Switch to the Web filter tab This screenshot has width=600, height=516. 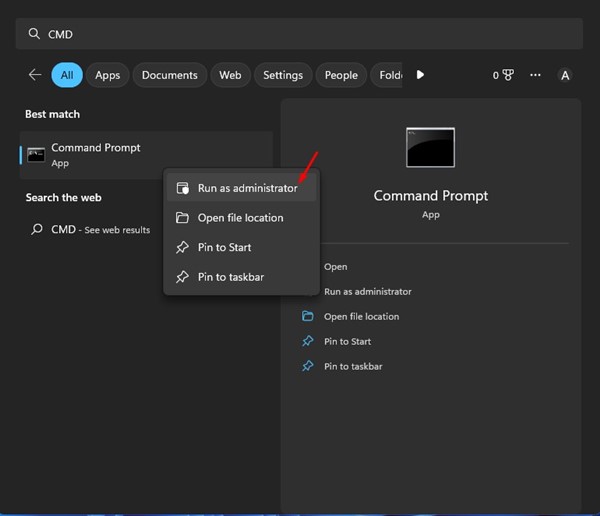click(x=230, y=75)
